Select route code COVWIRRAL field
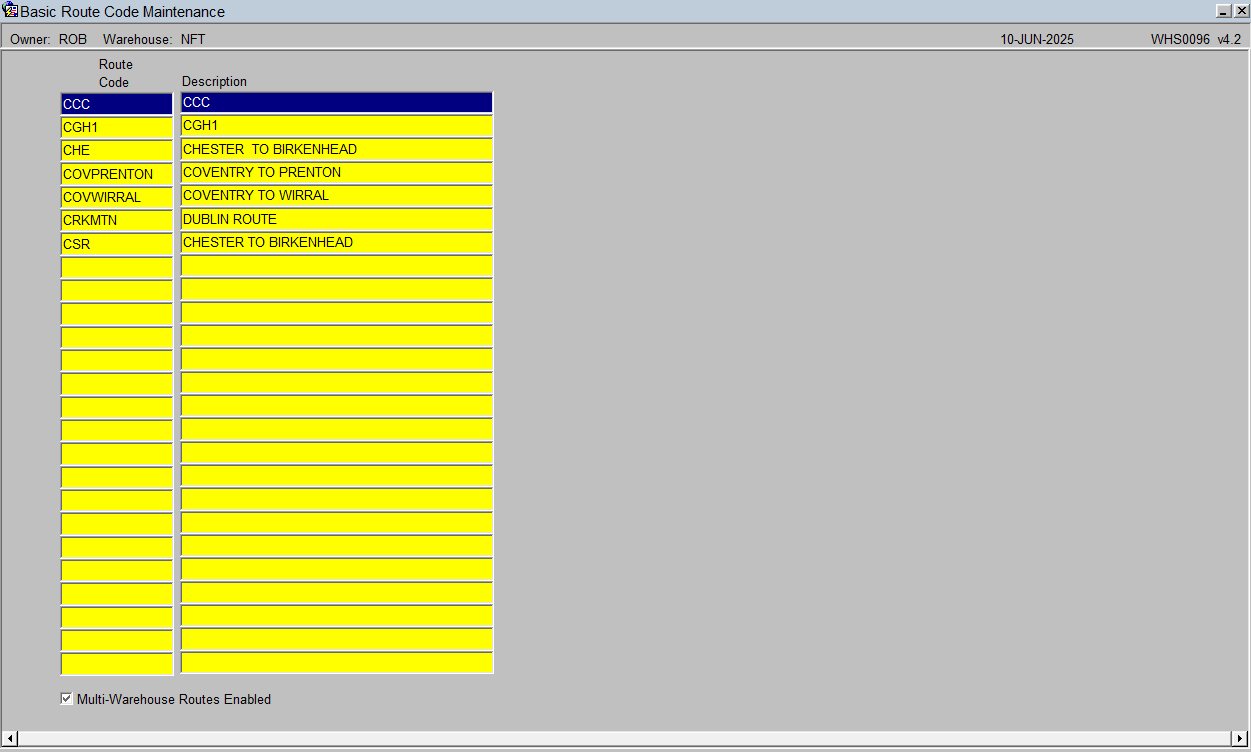Image resolution: width=1251 pixels, height=752 pixels. pyautogui.click(x=117, y=197)
